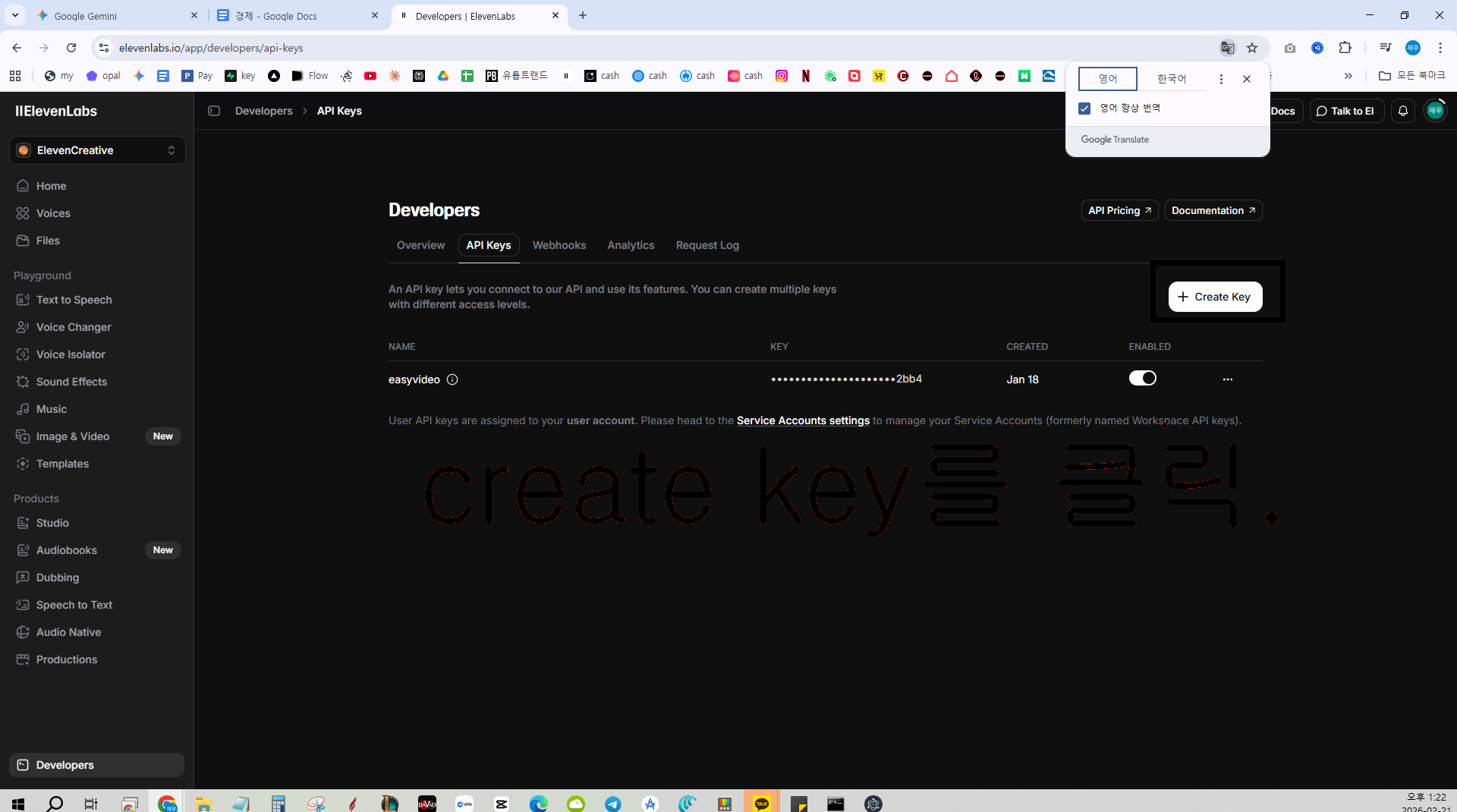The image size is (1457, 812).
Task: Select English tab in translate popup
Action: click(x=1108, y=79)
